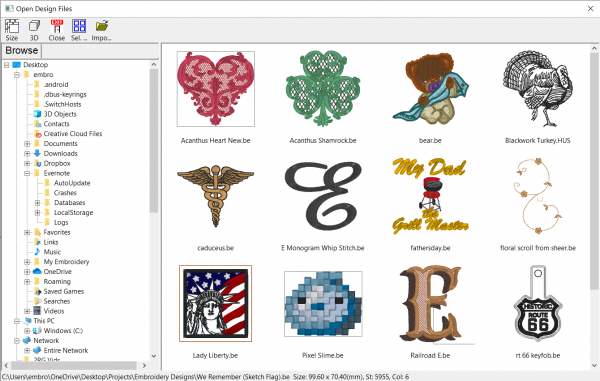The height and width of the screenshot is (381, 600).
Task: Expand the Windows (C:) drive node
Action: (x=27, y=331)
